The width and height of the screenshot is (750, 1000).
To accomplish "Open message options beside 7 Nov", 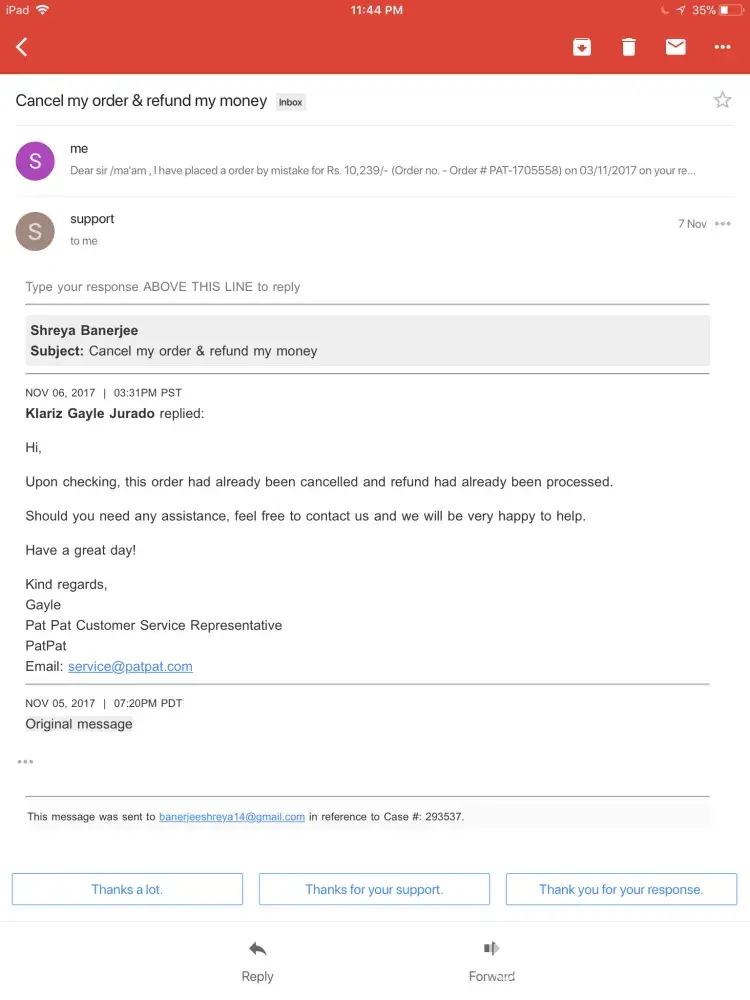I will [723, 224].
